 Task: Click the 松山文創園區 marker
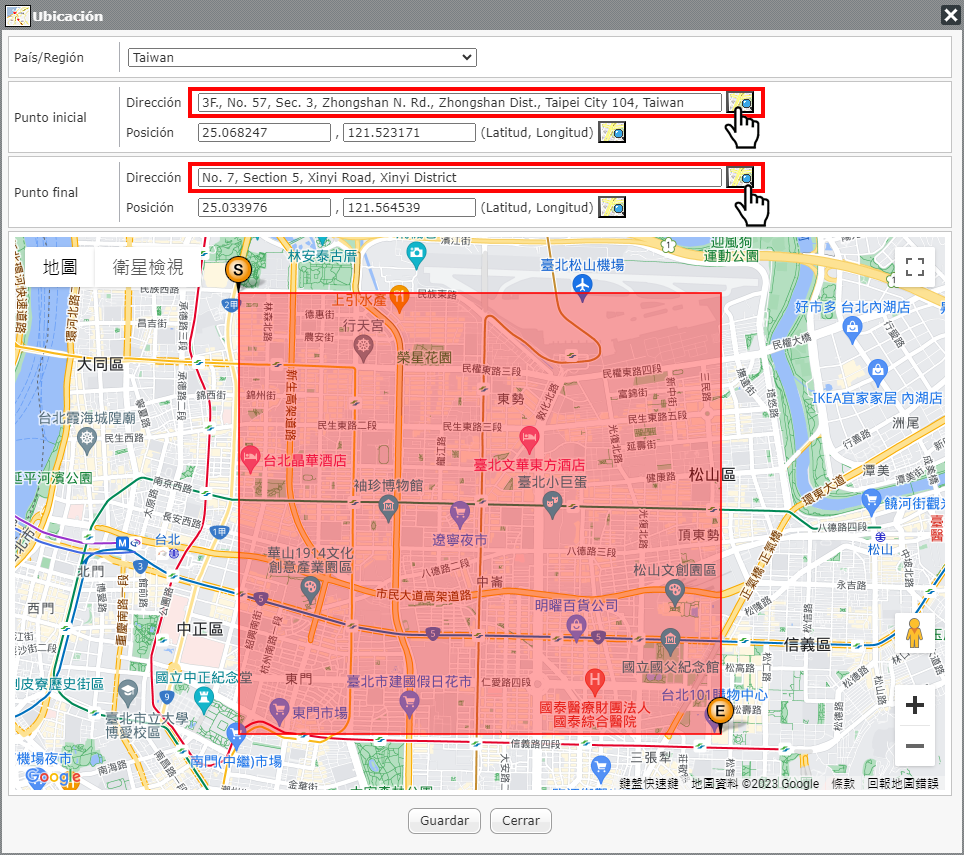coord(674,593)
